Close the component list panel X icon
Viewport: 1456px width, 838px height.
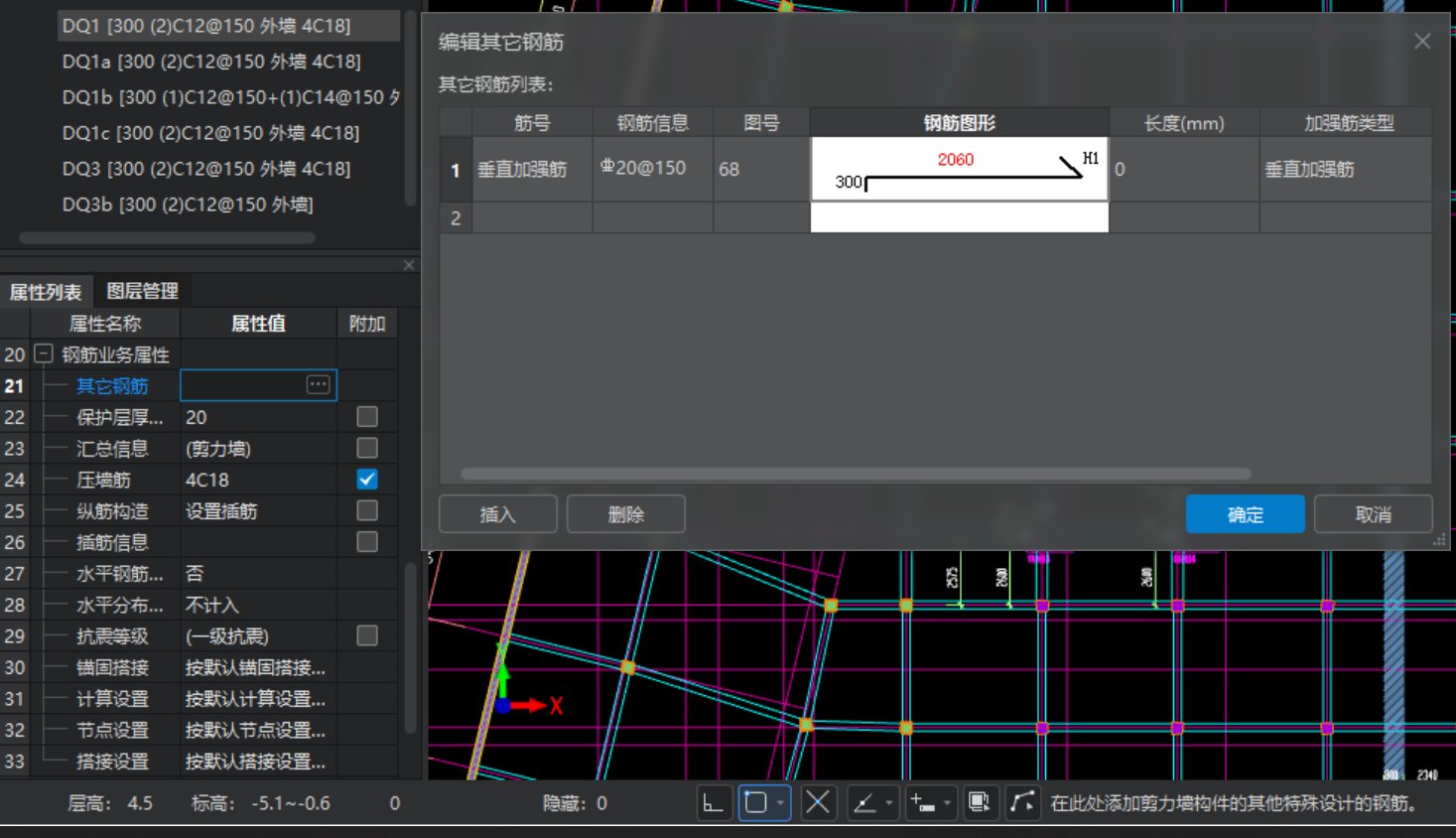pos(409,265)
